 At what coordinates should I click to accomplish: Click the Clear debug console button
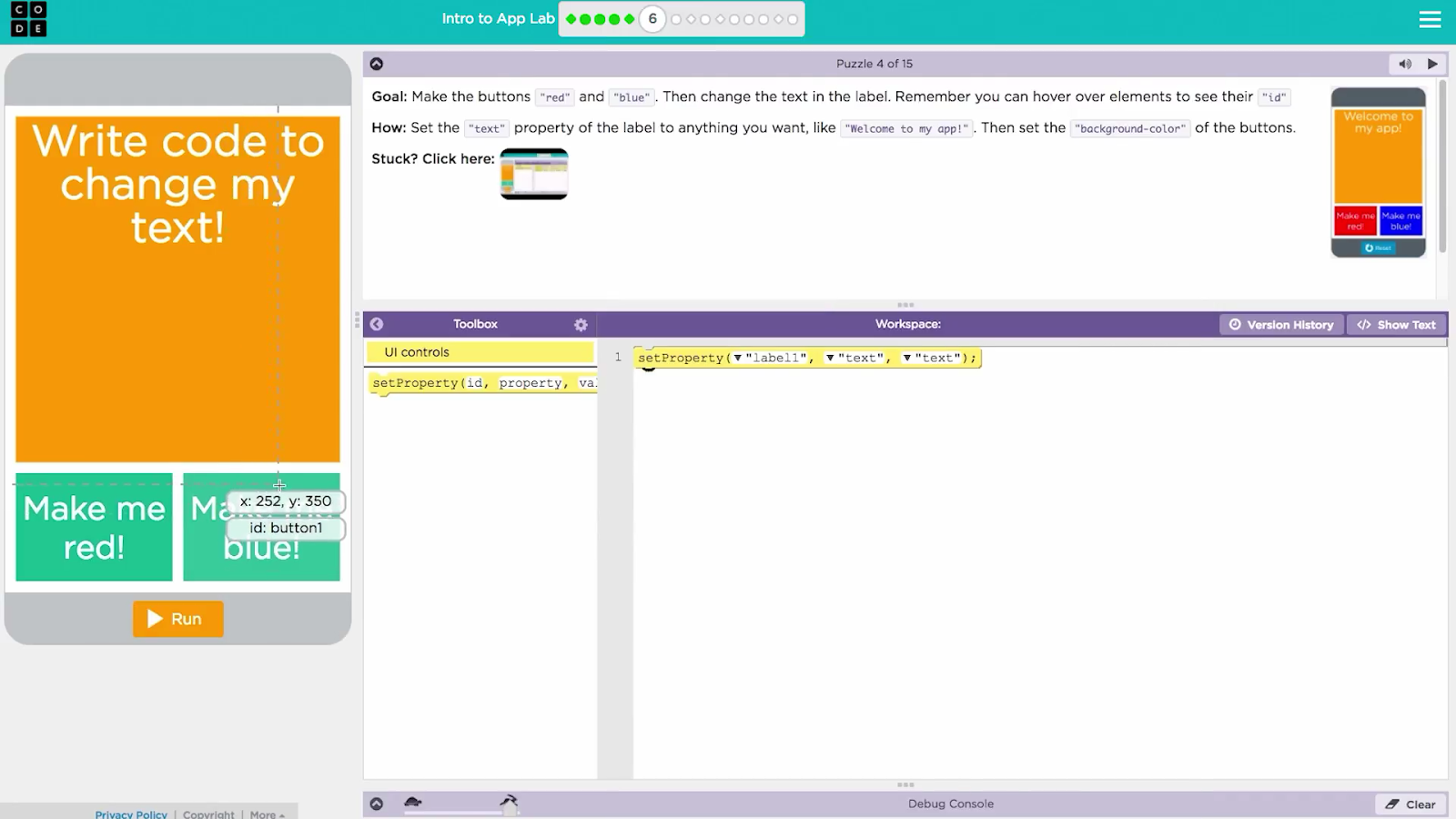click(x=1410, y=804)
